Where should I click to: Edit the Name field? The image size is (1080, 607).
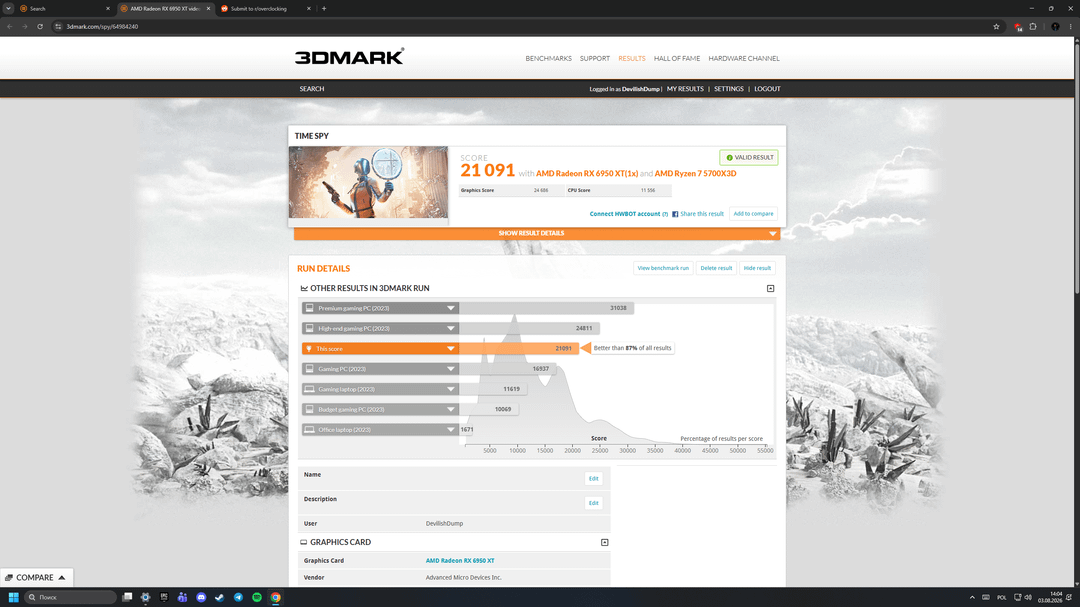593,479
